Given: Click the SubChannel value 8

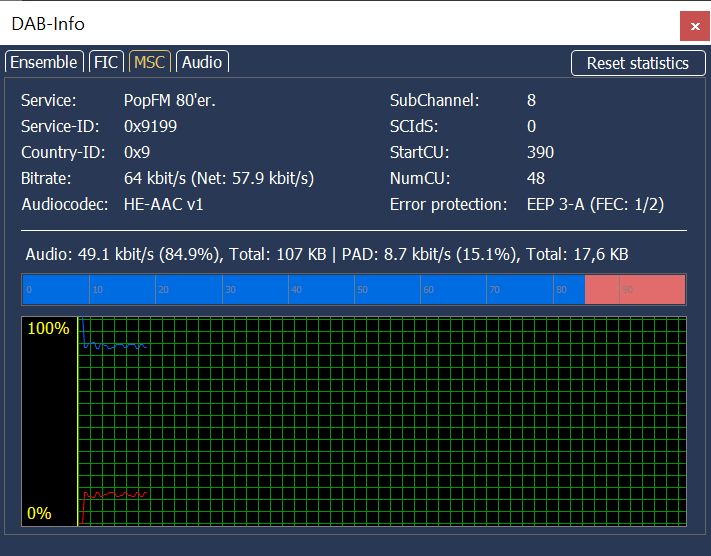Looking at the screenshot, I should pos(531,100).
